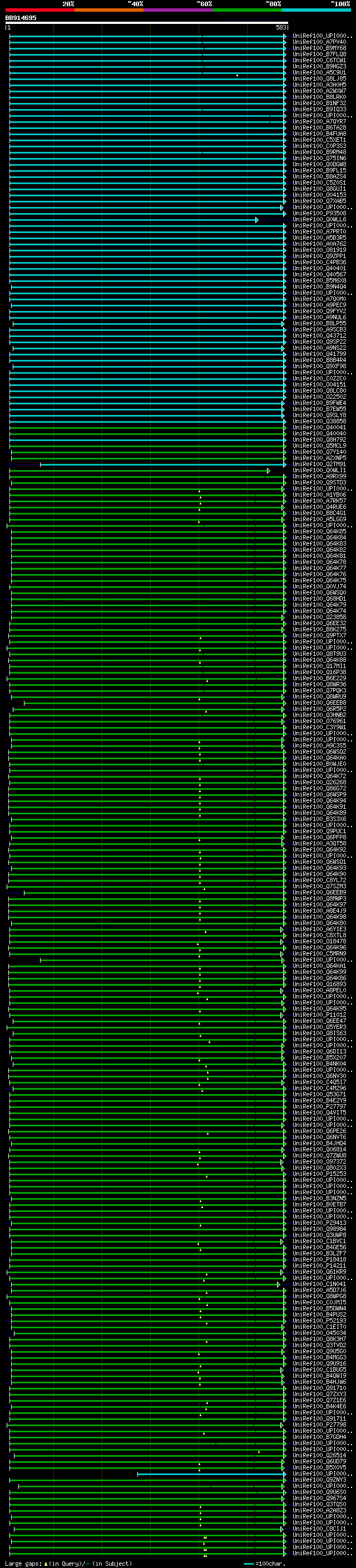The width and height of the screenshot is (356, 1568).
Task: Select the UniRef100_Q8H792 label
Action: click(x=319, y=439)
